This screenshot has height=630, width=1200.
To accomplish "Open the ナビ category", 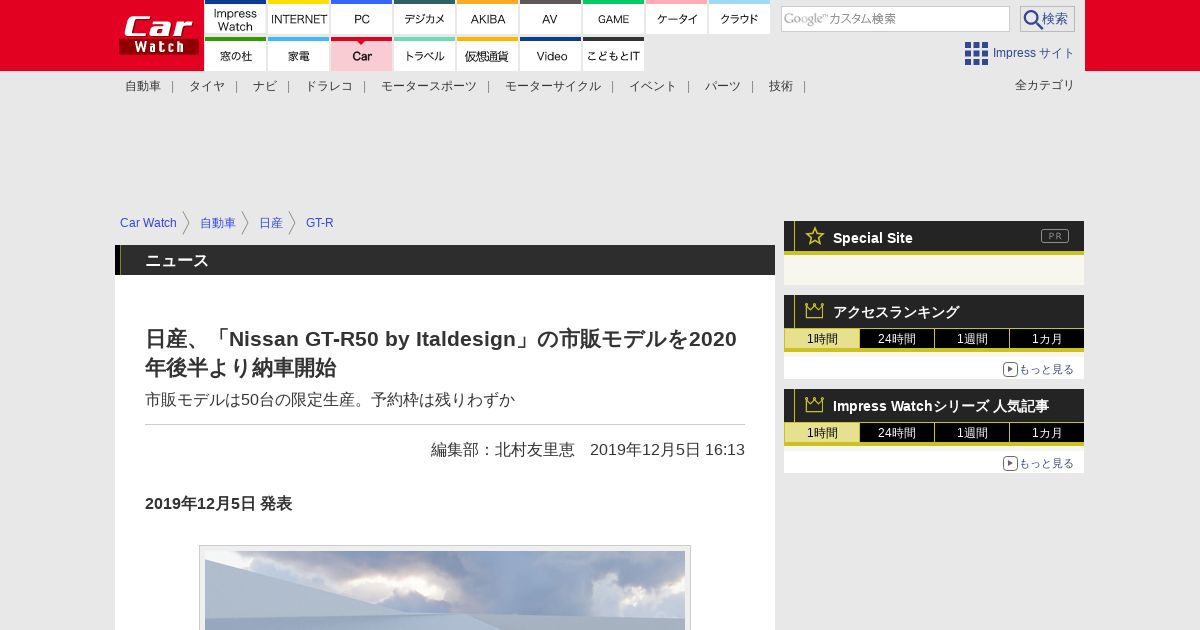I will coord(265,86).
